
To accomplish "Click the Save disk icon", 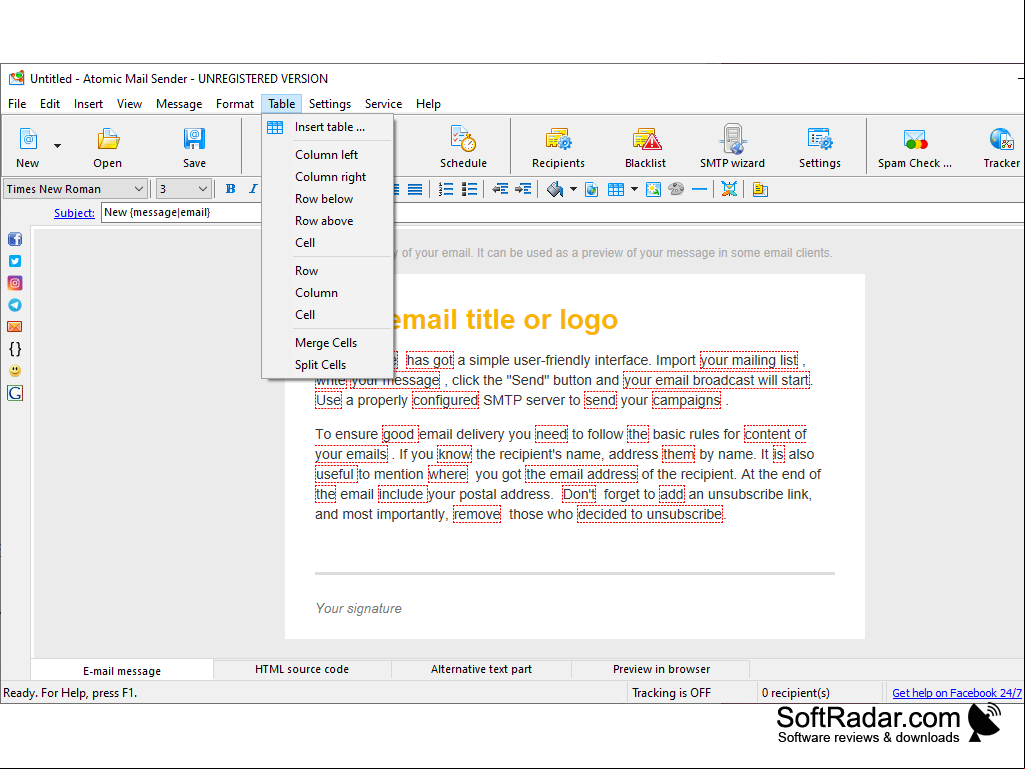I will coord(194,139).
